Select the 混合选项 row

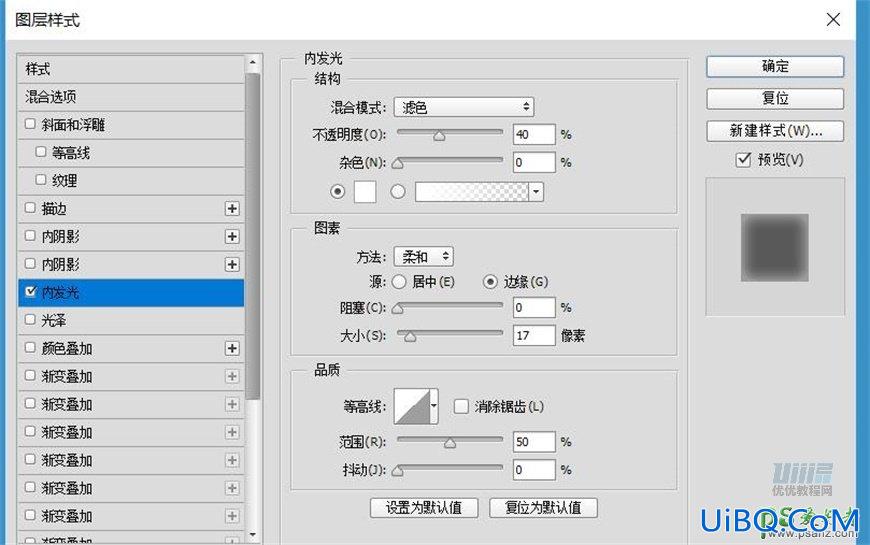(131, 97)
